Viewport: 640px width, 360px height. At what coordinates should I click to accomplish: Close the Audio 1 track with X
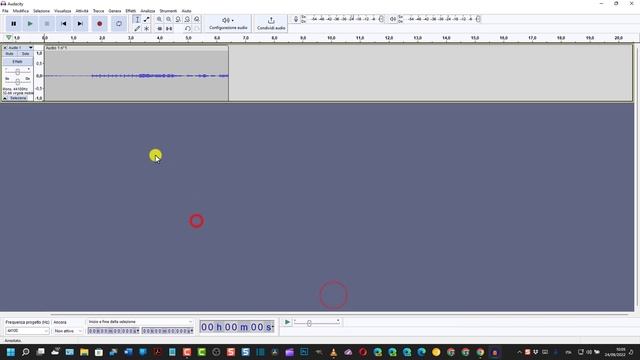click(x=5, y=48)
